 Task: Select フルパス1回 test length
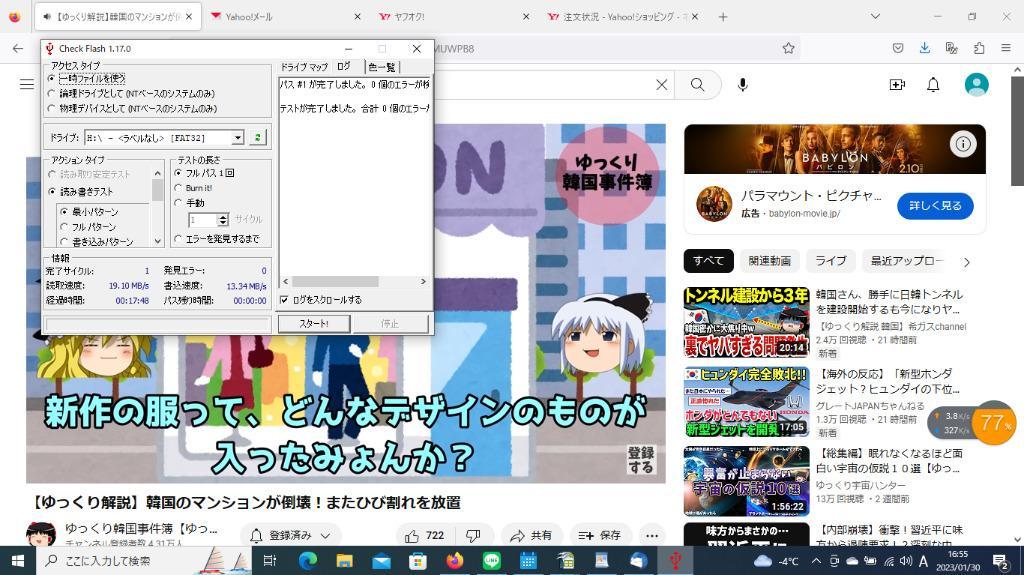204,173
